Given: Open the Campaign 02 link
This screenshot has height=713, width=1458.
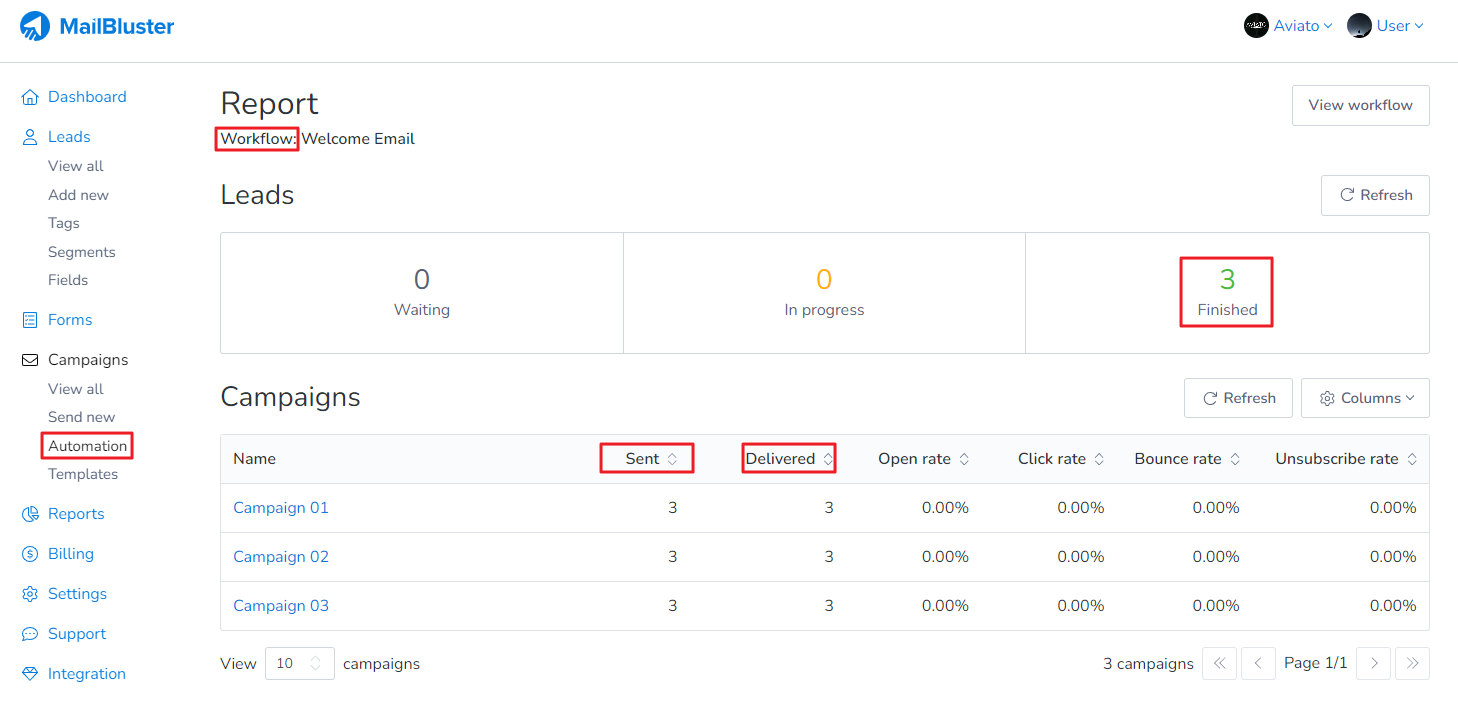Looking at the screenshot, I should 281,557.
